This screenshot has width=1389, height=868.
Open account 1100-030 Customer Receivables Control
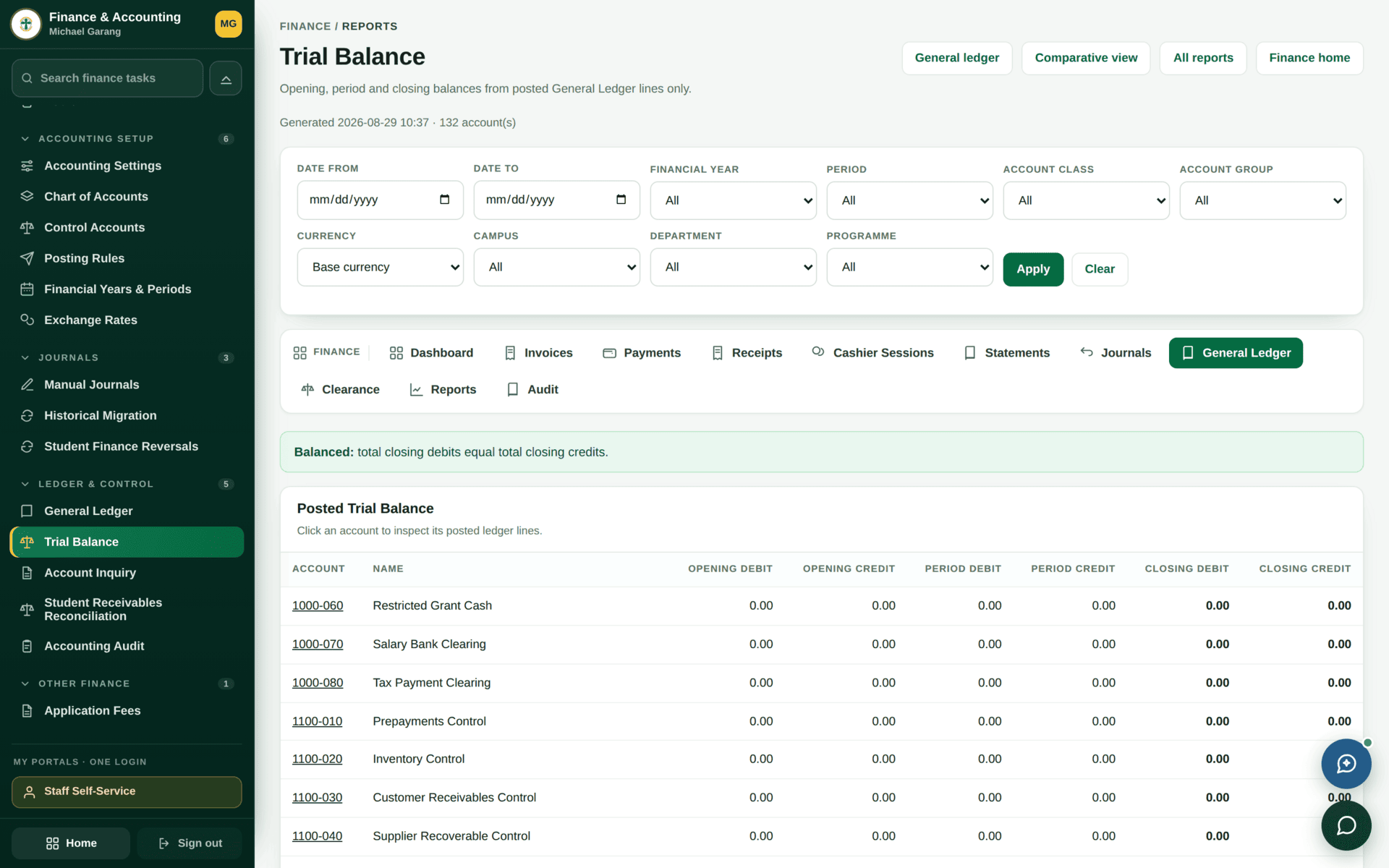click(317, 798)
